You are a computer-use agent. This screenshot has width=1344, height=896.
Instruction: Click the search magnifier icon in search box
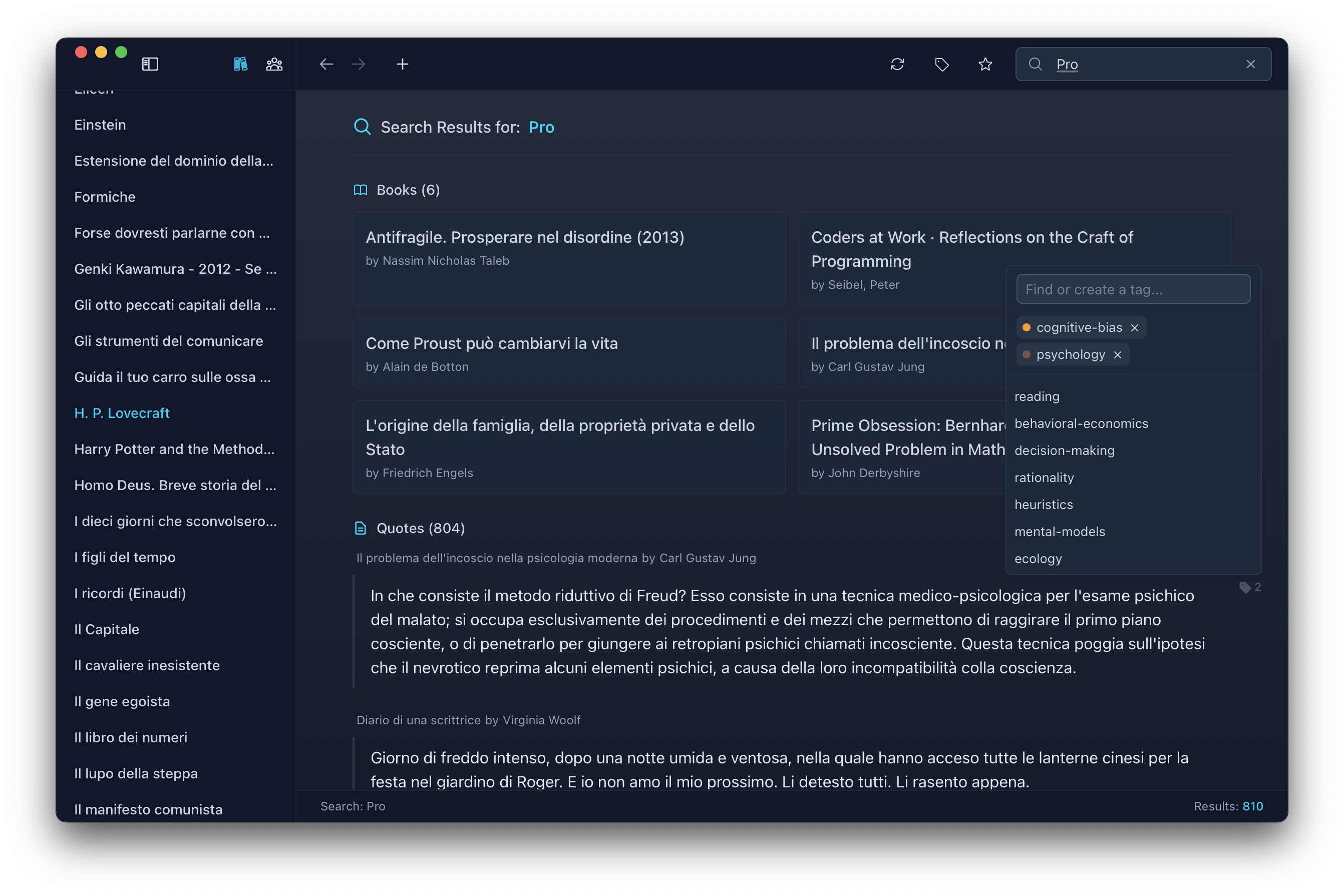(x=1036, y=64)
